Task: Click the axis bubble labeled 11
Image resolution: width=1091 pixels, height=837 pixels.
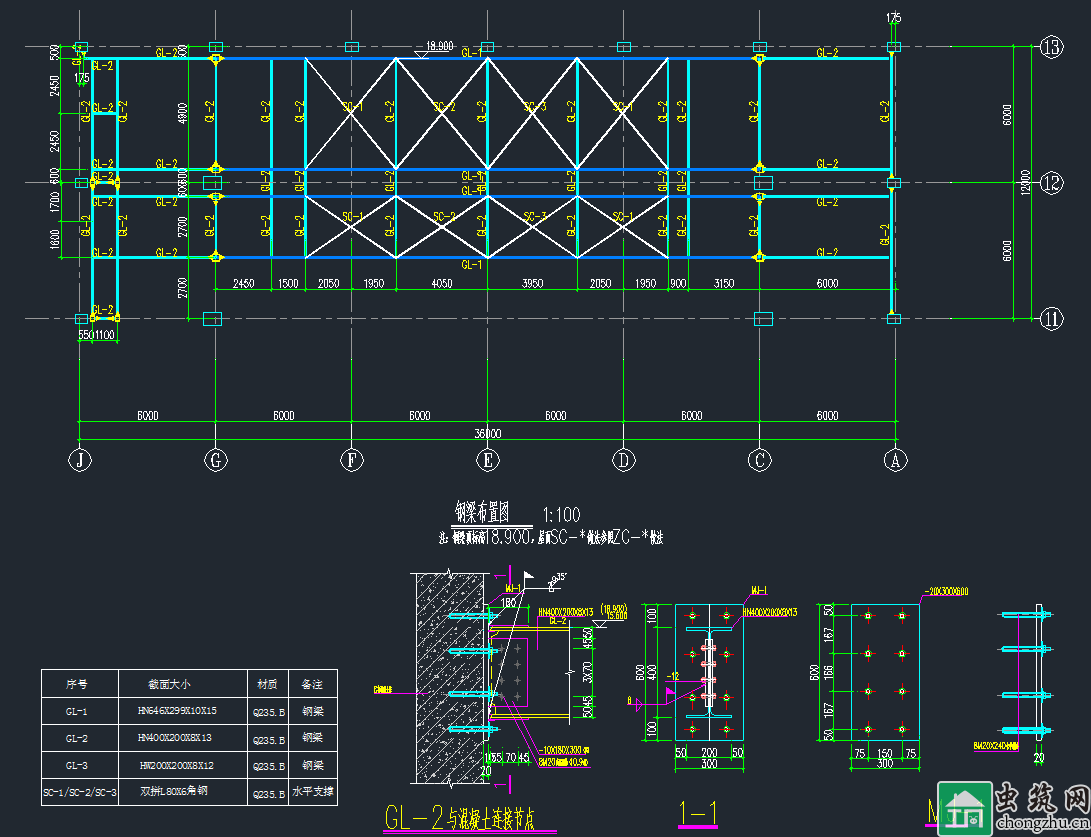Action: tap(1051, 319)
